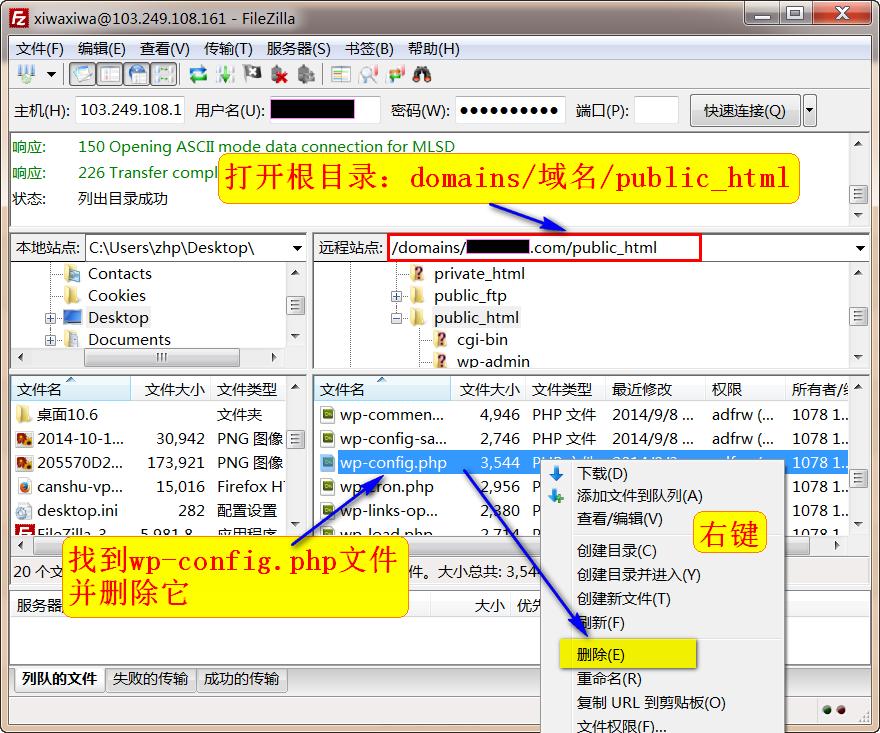Open the 书签(B) menu

click(369, 49)
